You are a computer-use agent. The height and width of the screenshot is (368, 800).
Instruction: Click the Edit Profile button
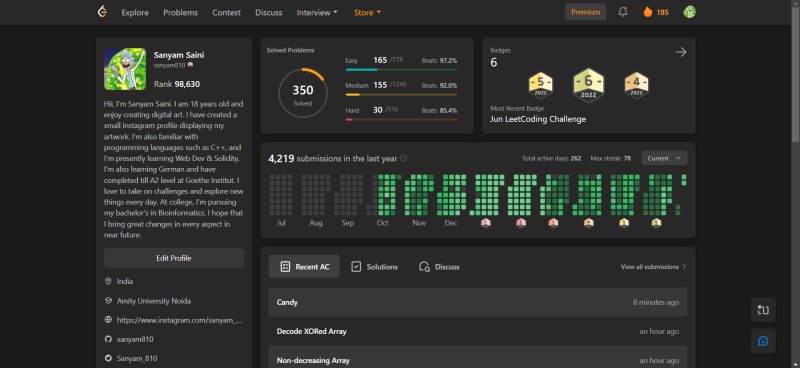coord(173,258)
